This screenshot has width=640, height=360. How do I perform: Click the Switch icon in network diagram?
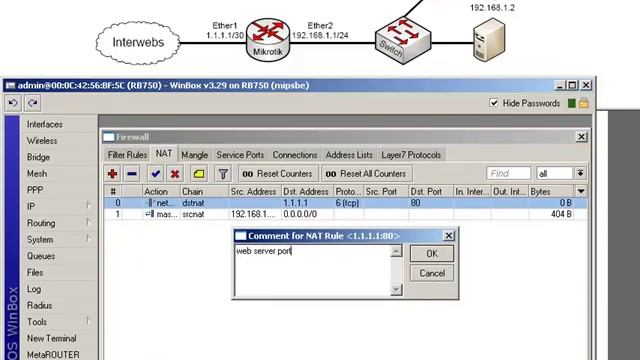click(x=403, y=40)
